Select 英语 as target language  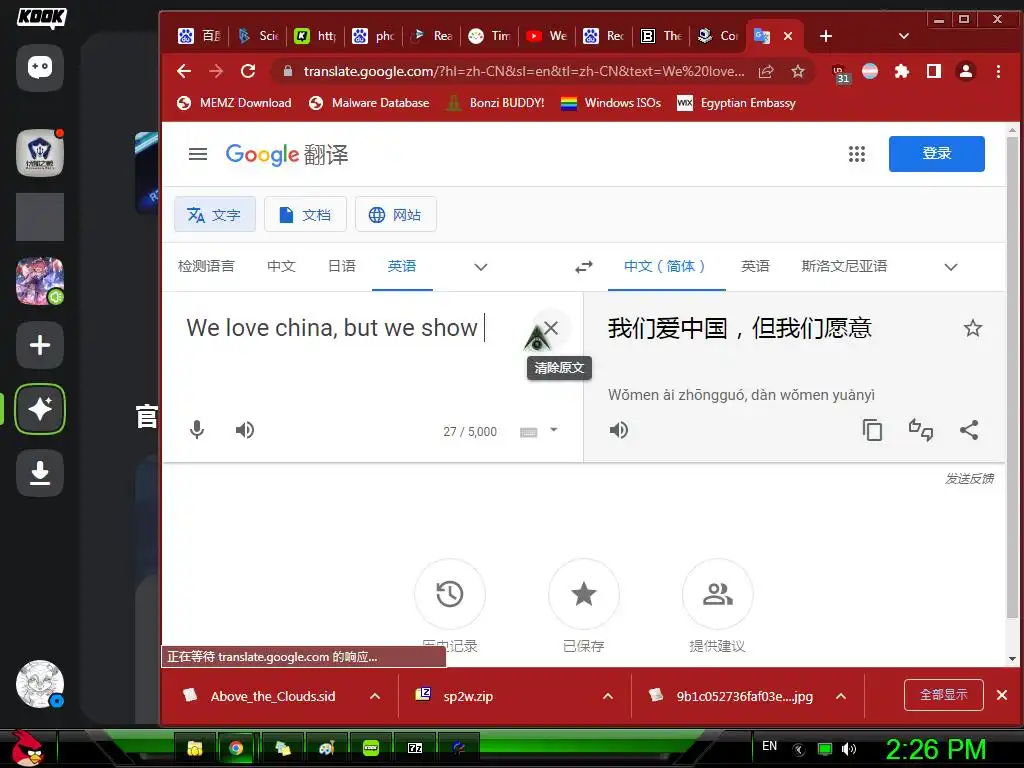[x=756, y=266]
